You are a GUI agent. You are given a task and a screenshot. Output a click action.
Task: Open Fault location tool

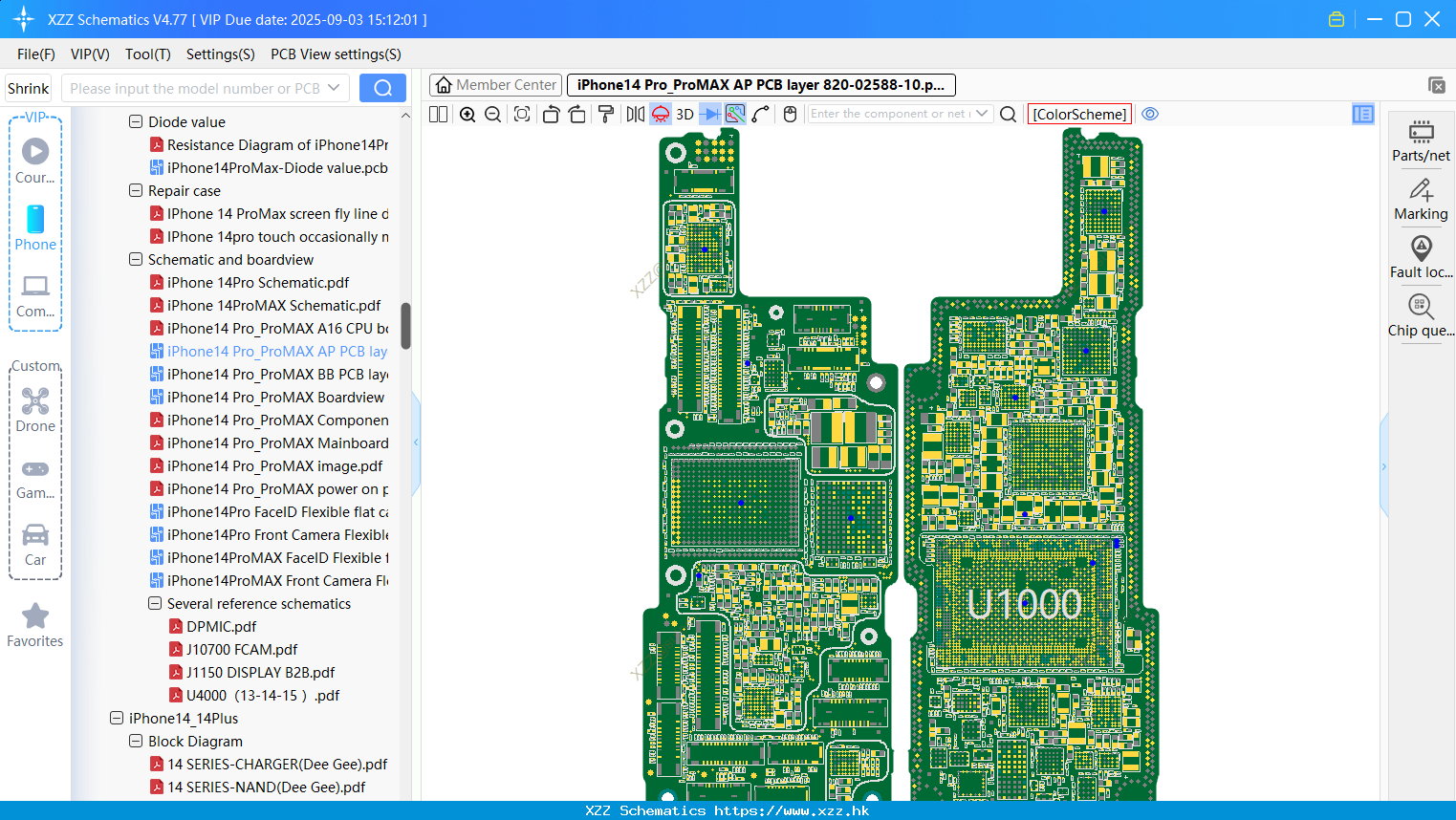pos(1421,257)
